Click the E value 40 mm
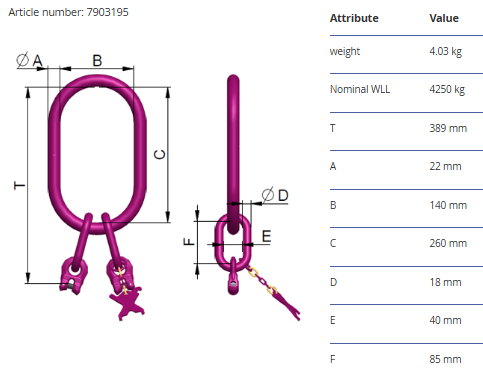The image size is (483, 372). click(445, 320)
